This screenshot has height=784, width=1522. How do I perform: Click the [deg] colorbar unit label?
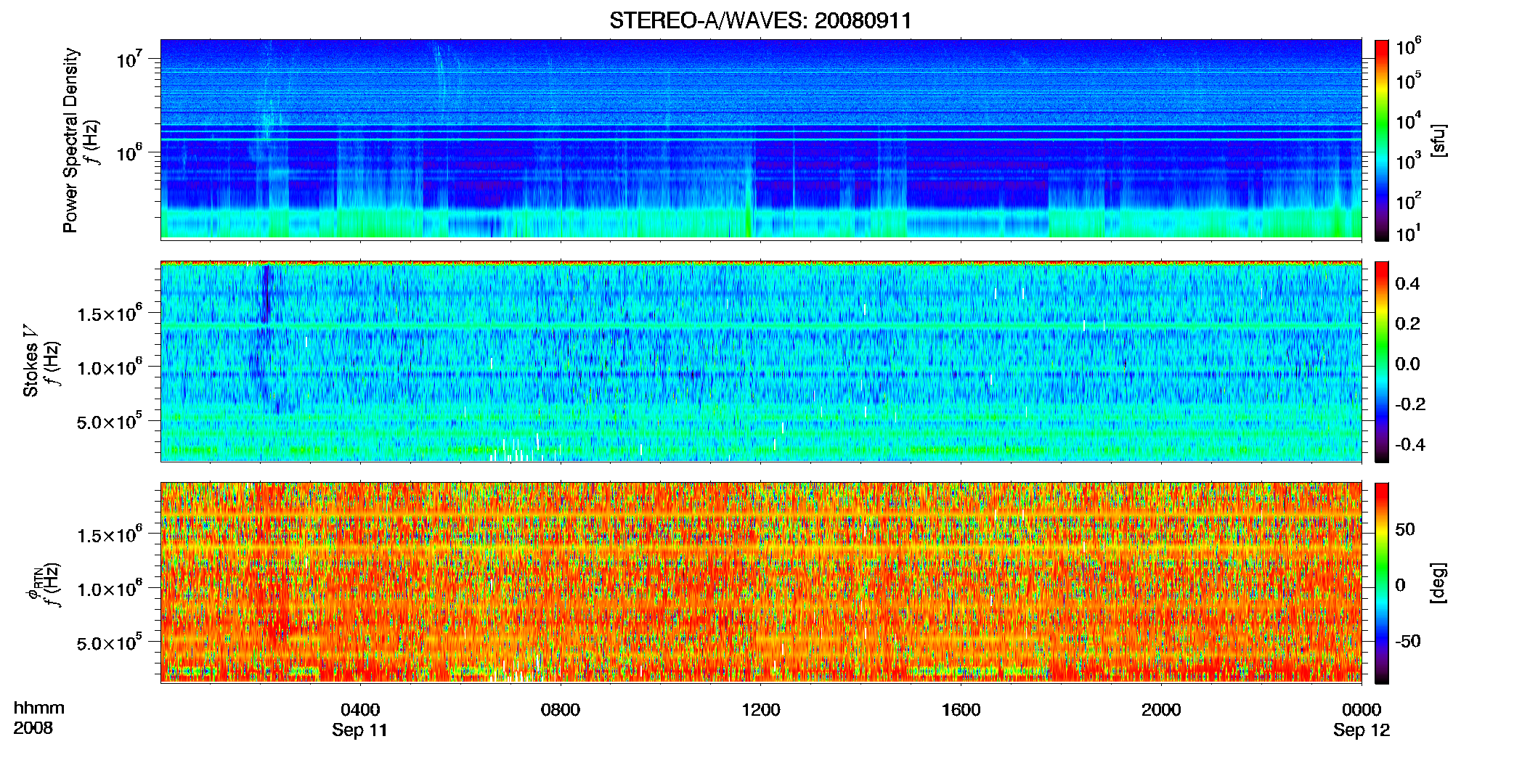(1439, 583)
